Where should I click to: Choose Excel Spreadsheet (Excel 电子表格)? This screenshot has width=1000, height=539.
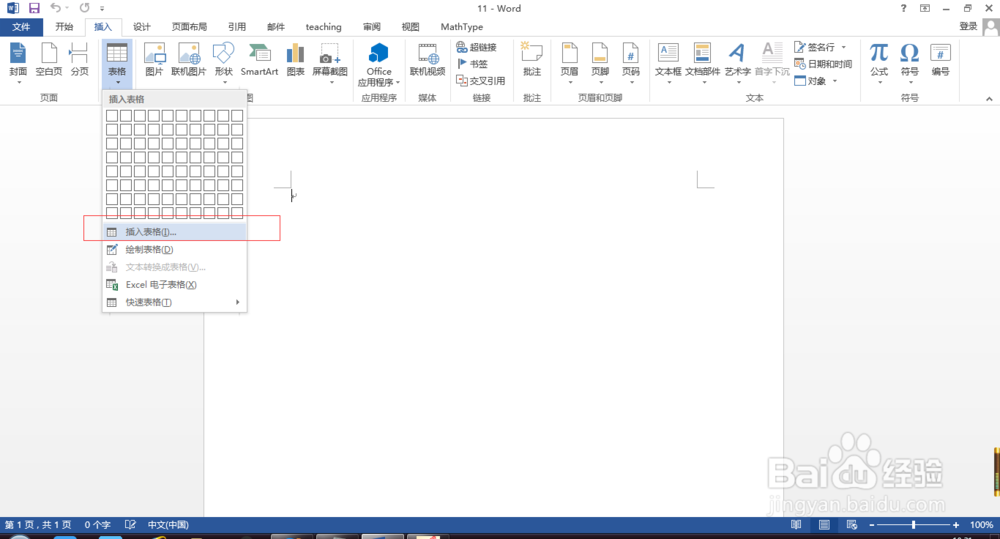pyautogui.click(x=175, y=284)
